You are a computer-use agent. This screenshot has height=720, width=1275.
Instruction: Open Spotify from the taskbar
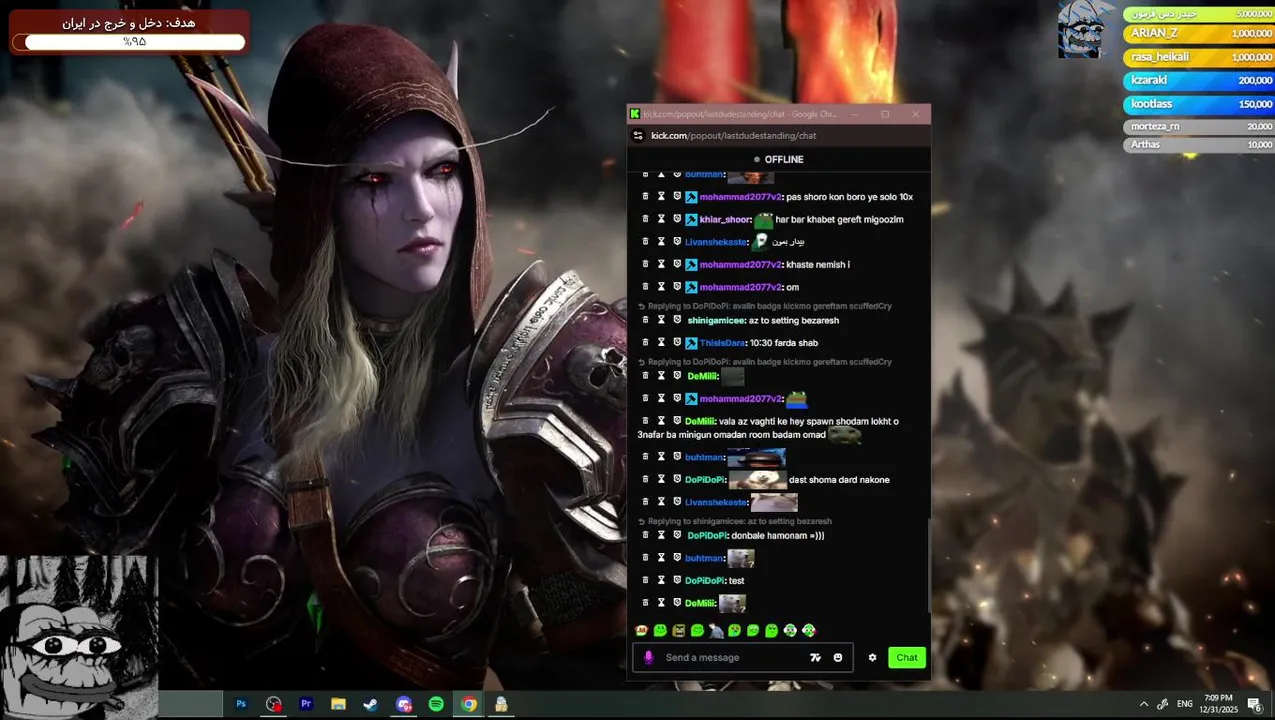[436, 704]
